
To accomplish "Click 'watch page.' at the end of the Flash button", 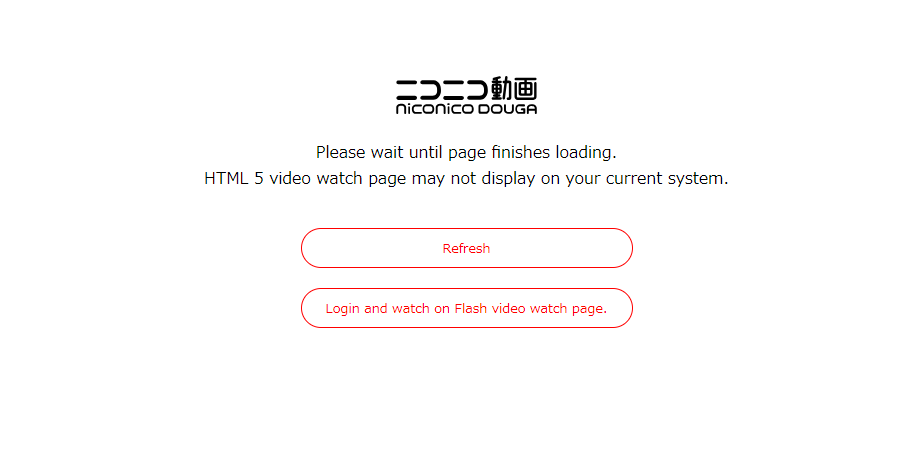I will (568, 309).
